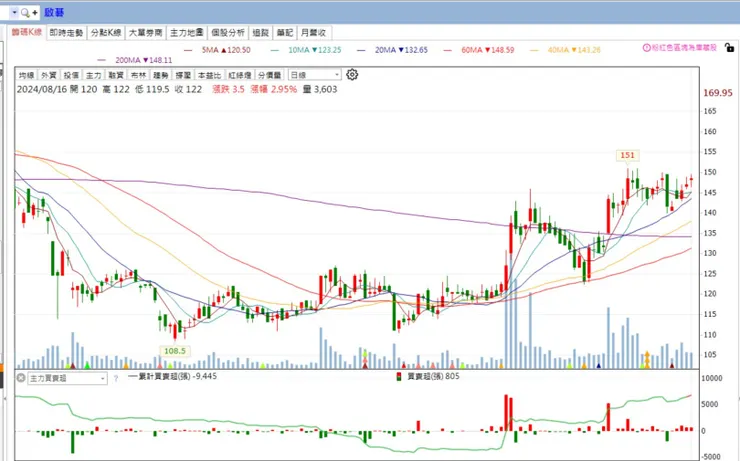Click the 買賣超 red-green legend icon
This screenshot has width=740, height=461.
(399, 377)
